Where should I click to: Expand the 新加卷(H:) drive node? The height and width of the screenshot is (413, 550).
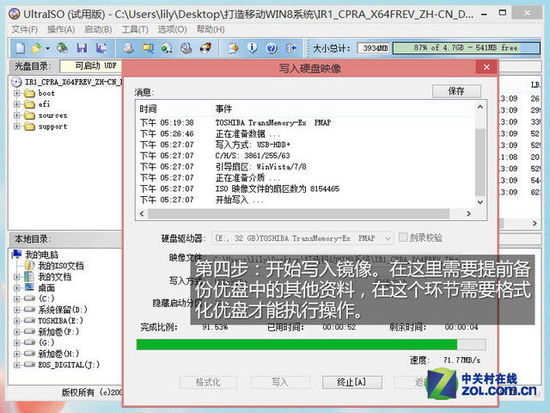tap(16, 354)
